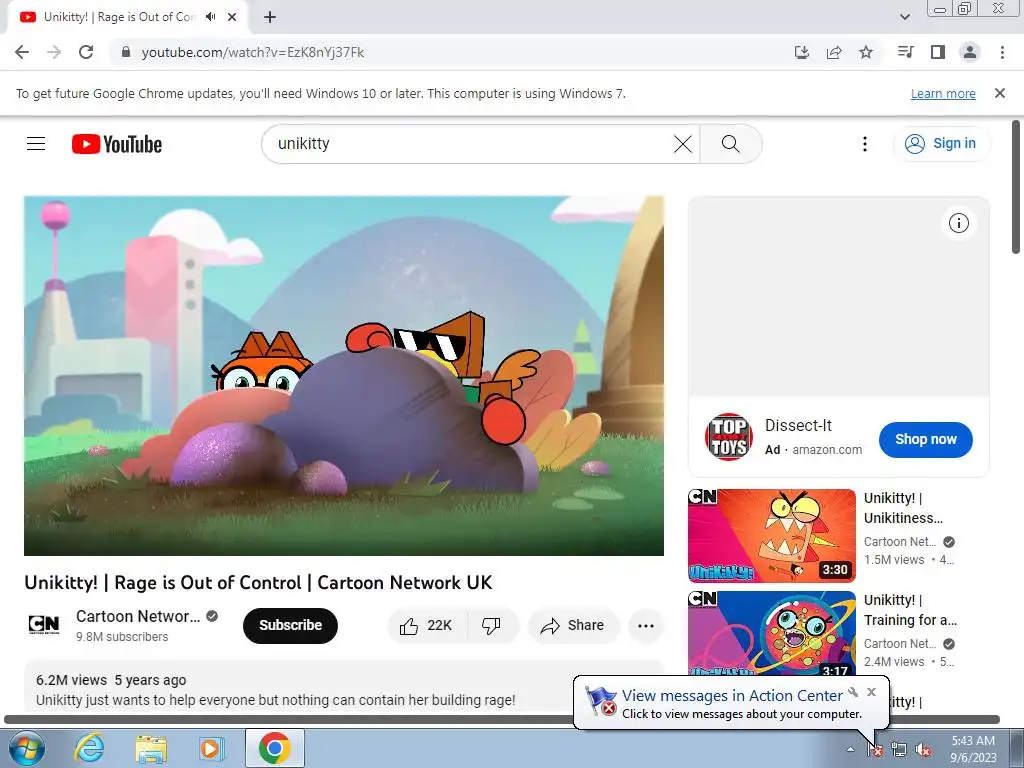This screenshot has height=768, width=1024.
Task: Close the Unikitty YouTube tab
Action: [x=232, y=17]
